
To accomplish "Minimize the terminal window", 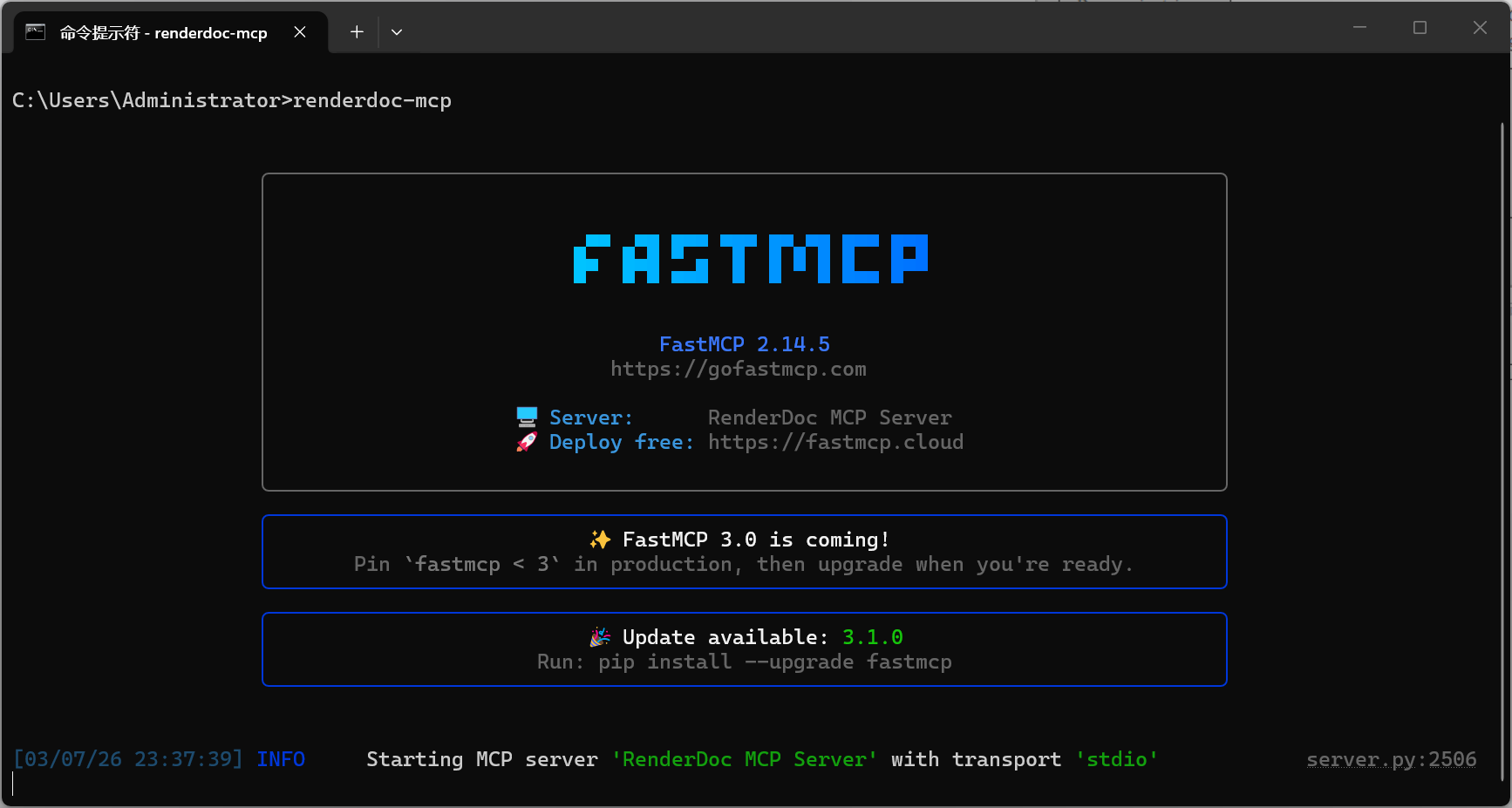I will (x=1359, y=28).
